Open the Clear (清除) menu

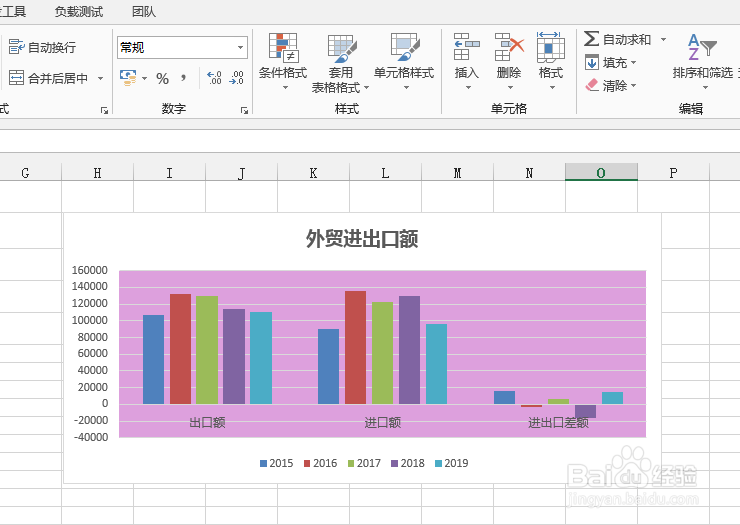611,85
